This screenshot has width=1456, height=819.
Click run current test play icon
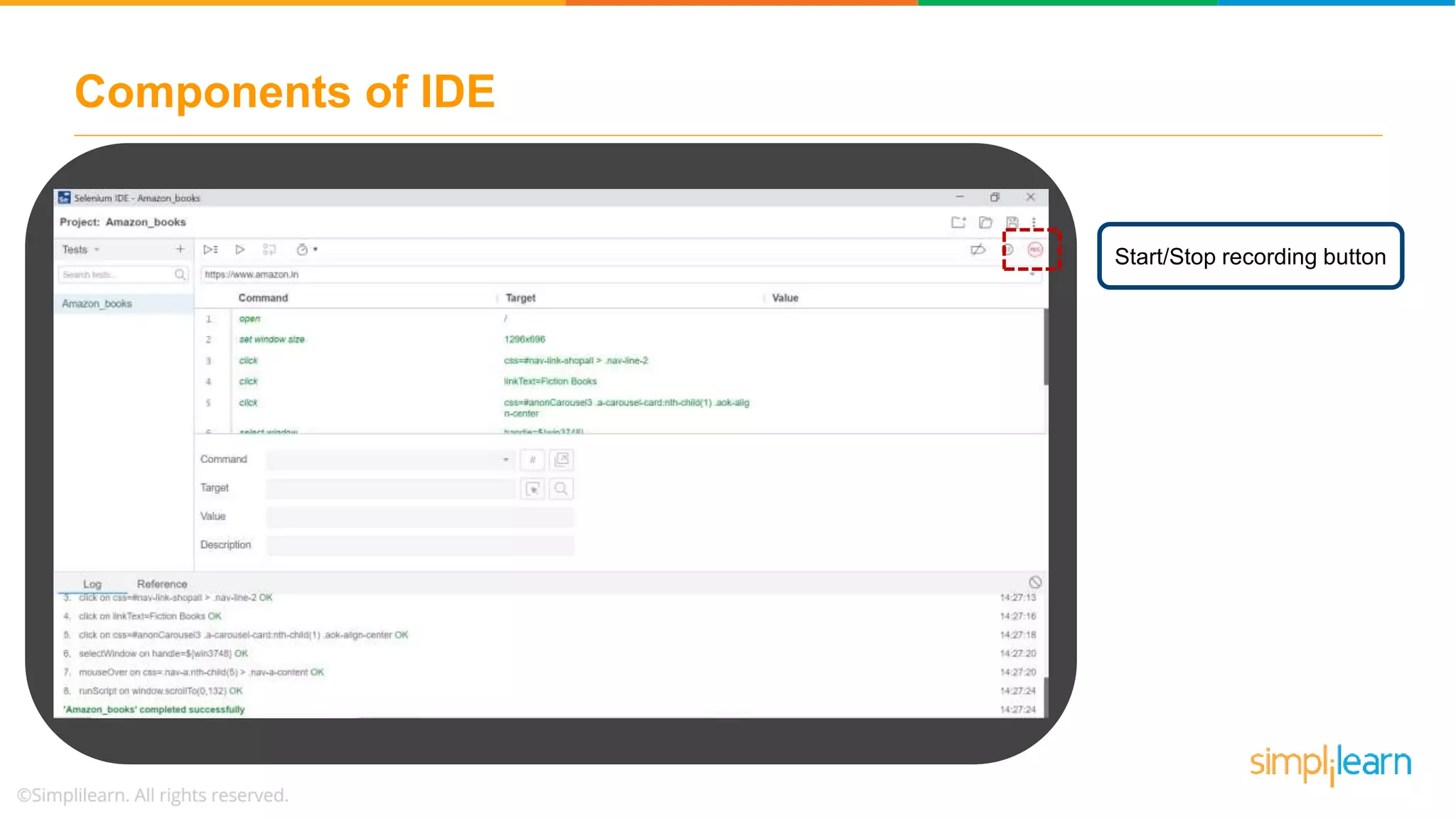click(x=240, y=250)
